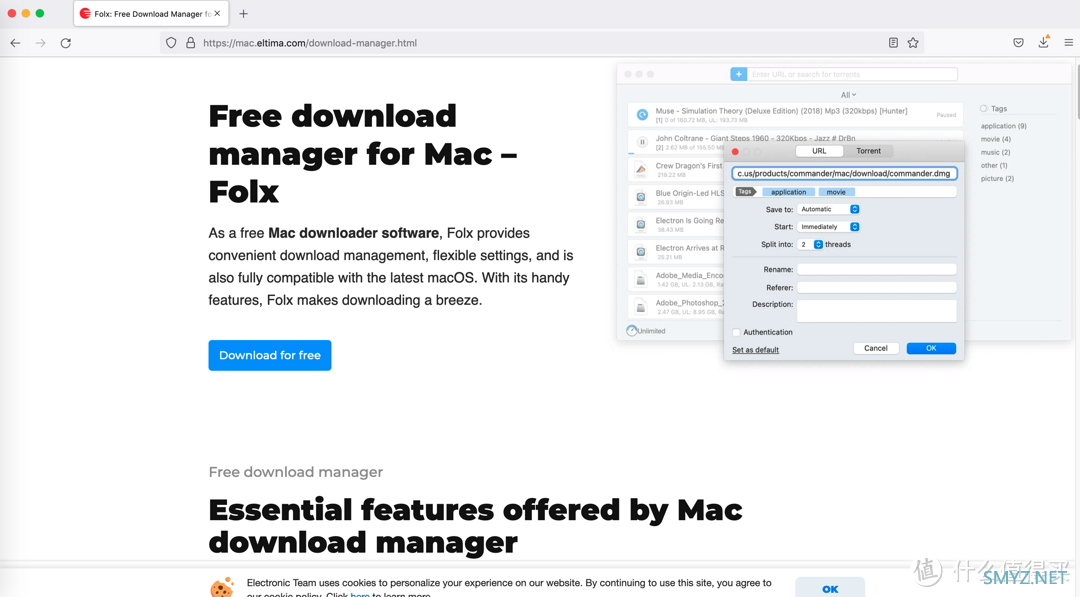Reload the current page

point(65,43)
